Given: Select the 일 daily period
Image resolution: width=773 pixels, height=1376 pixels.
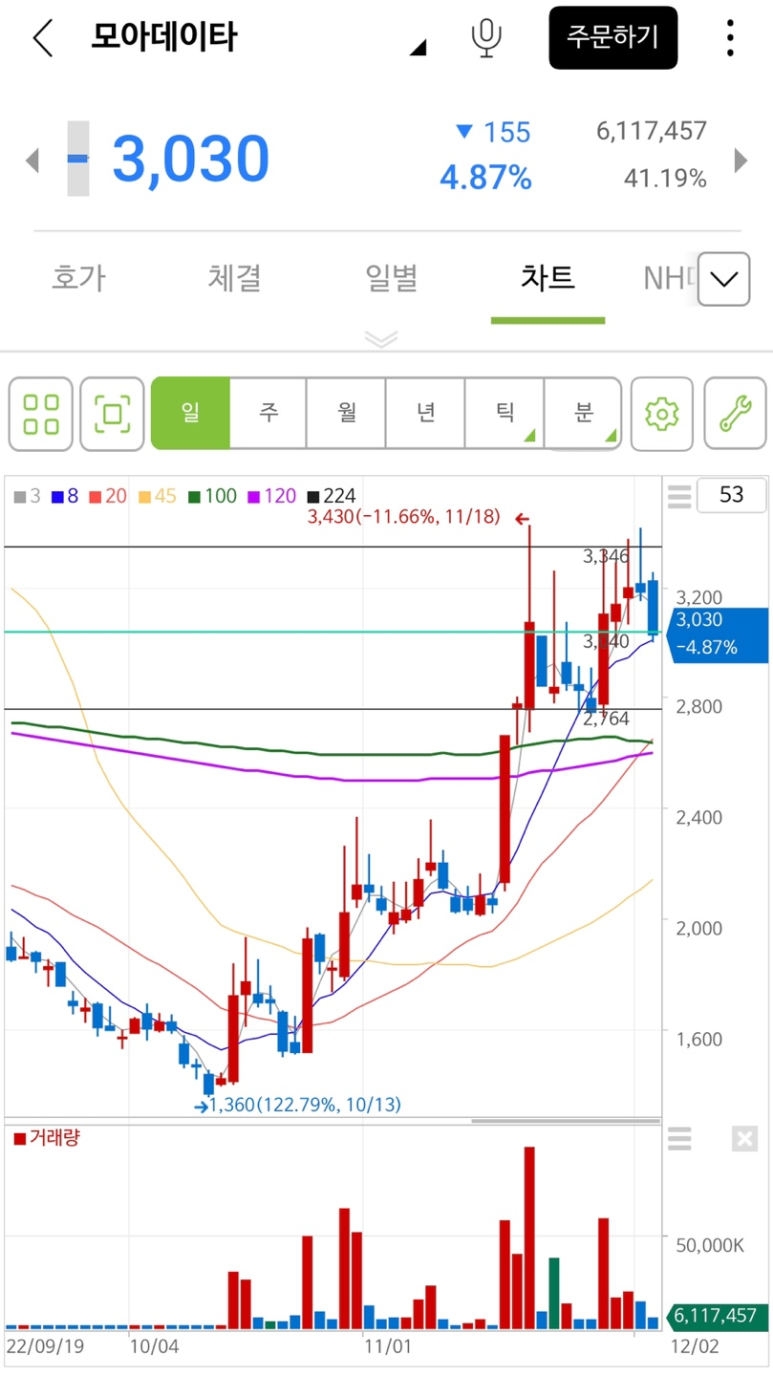Looking at the screenshot, I should coord(190,413).
